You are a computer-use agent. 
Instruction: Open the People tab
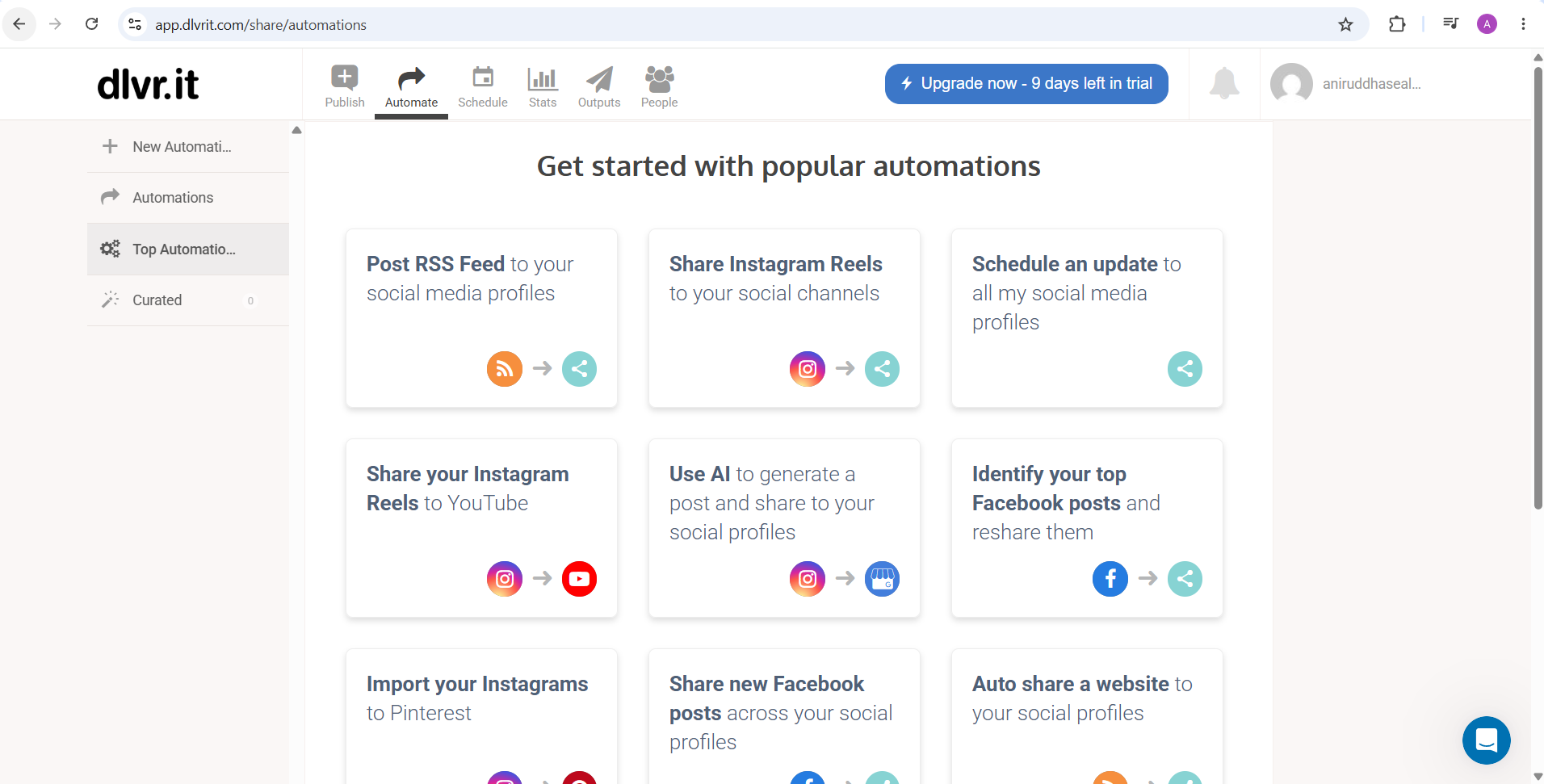click(x=659, y=86)
